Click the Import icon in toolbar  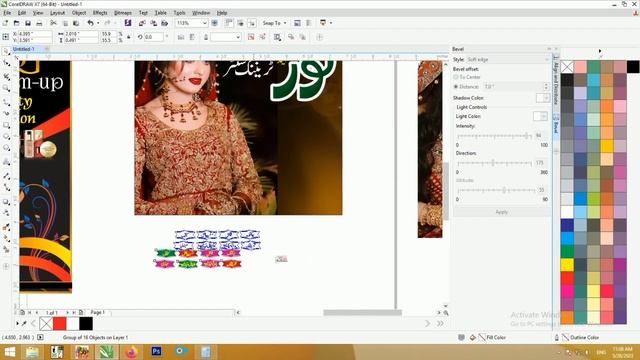[x=142, y=23]
